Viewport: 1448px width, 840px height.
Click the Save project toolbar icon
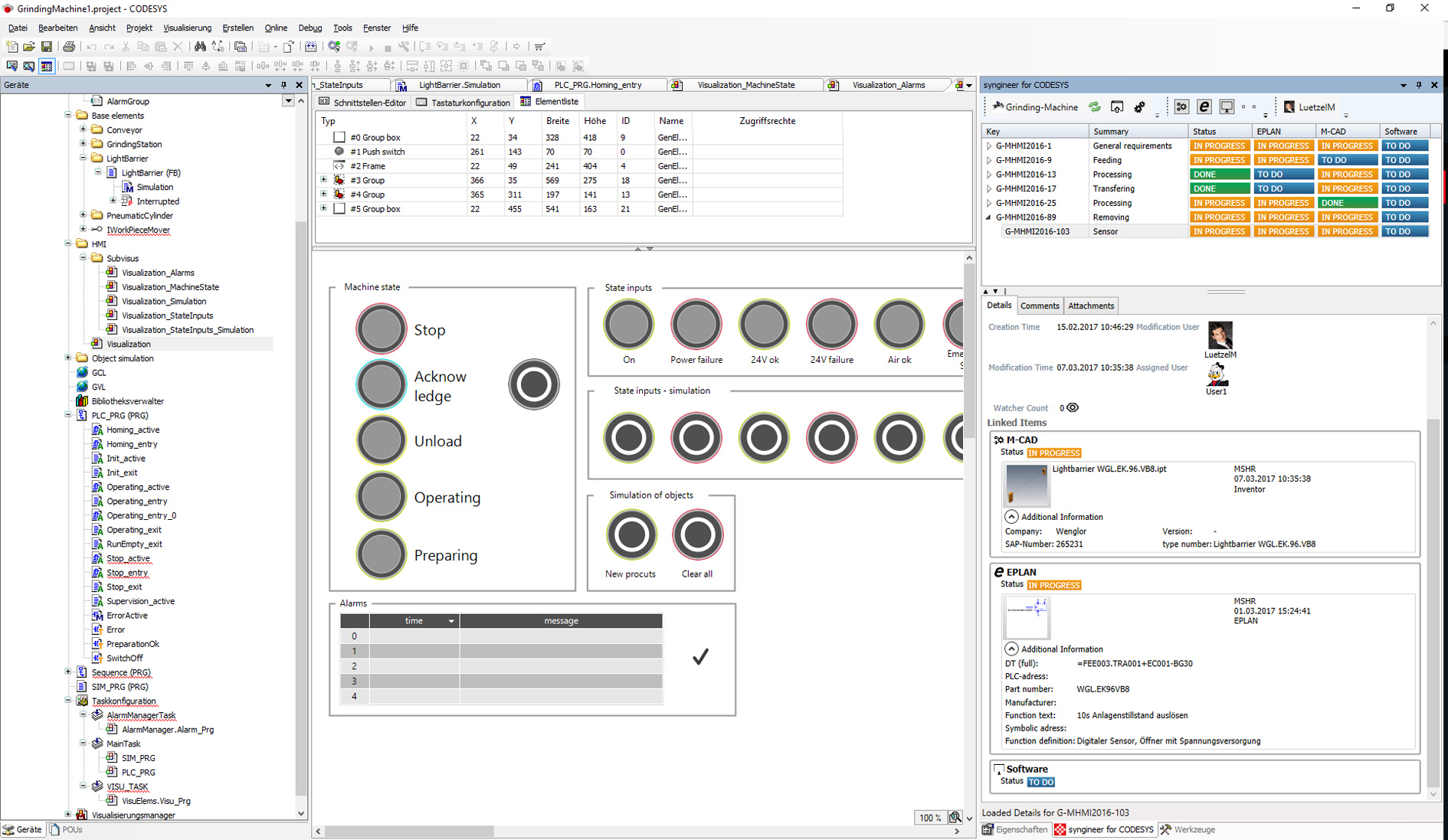(47, 47)
